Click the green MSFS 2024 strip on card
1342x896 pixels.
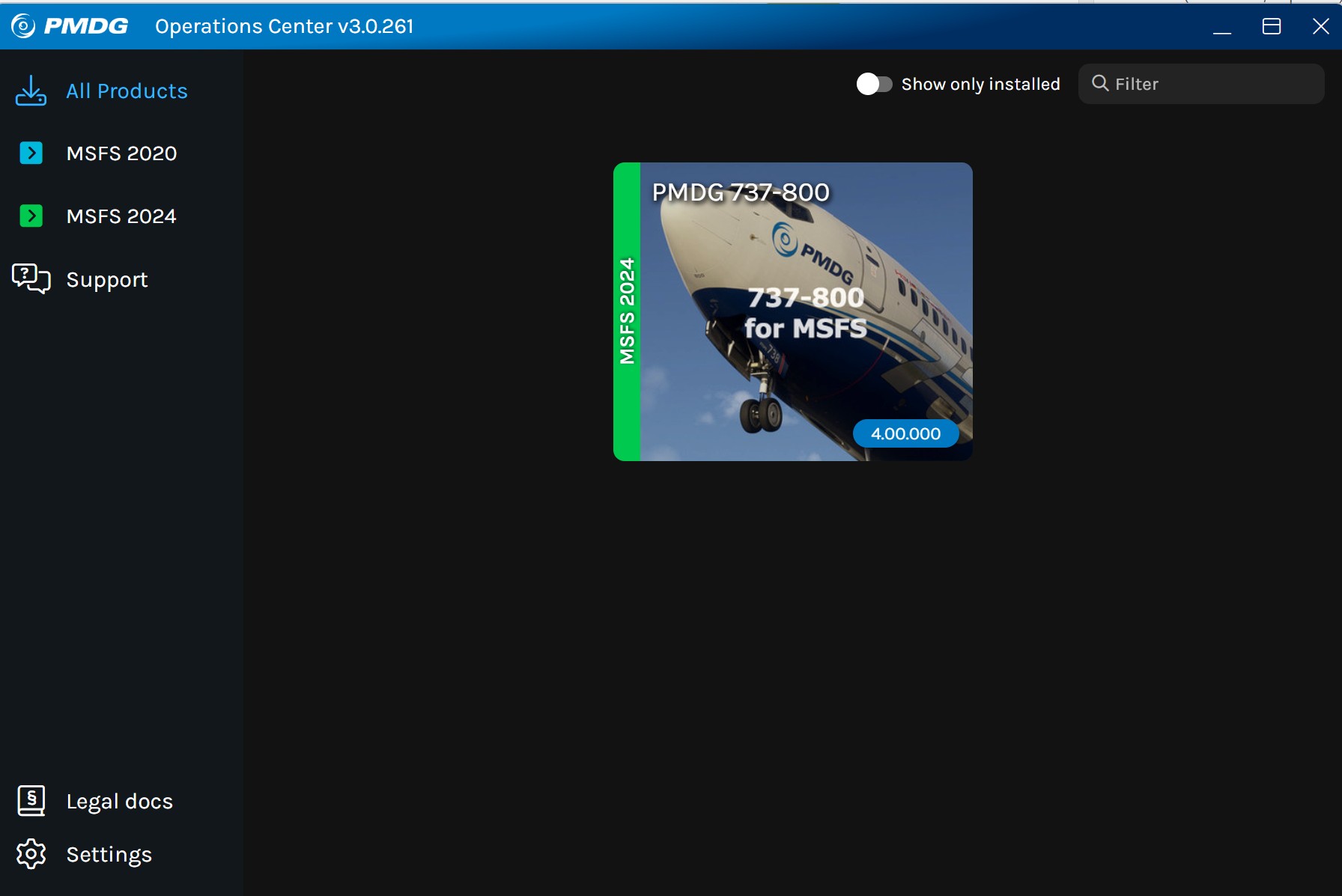627,311
